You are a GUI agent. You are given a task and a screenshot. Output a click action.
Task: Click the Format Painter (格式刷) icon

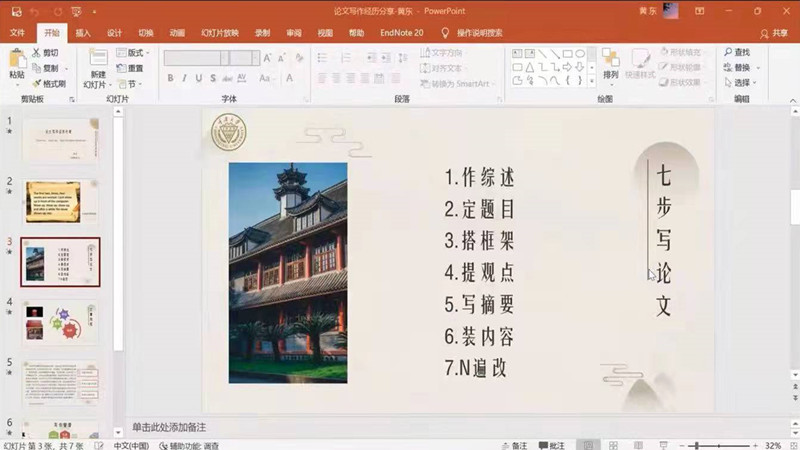tap(46, 84)
